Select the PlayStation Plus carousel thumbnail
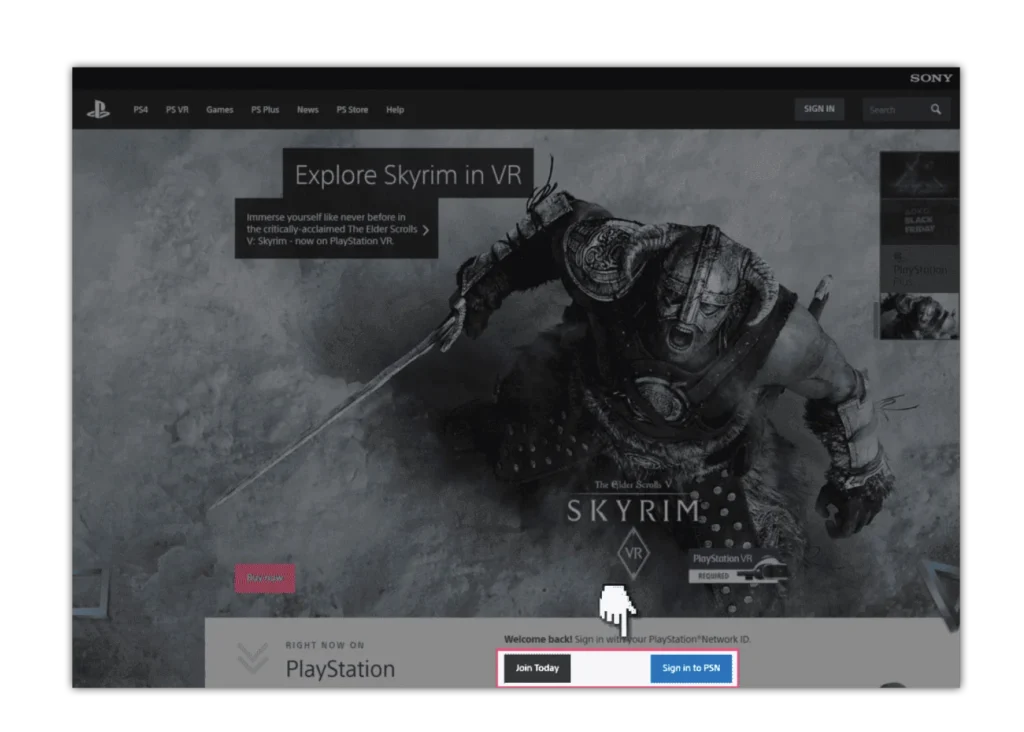This screenshot has width=1024, height=732. point(919,268)
